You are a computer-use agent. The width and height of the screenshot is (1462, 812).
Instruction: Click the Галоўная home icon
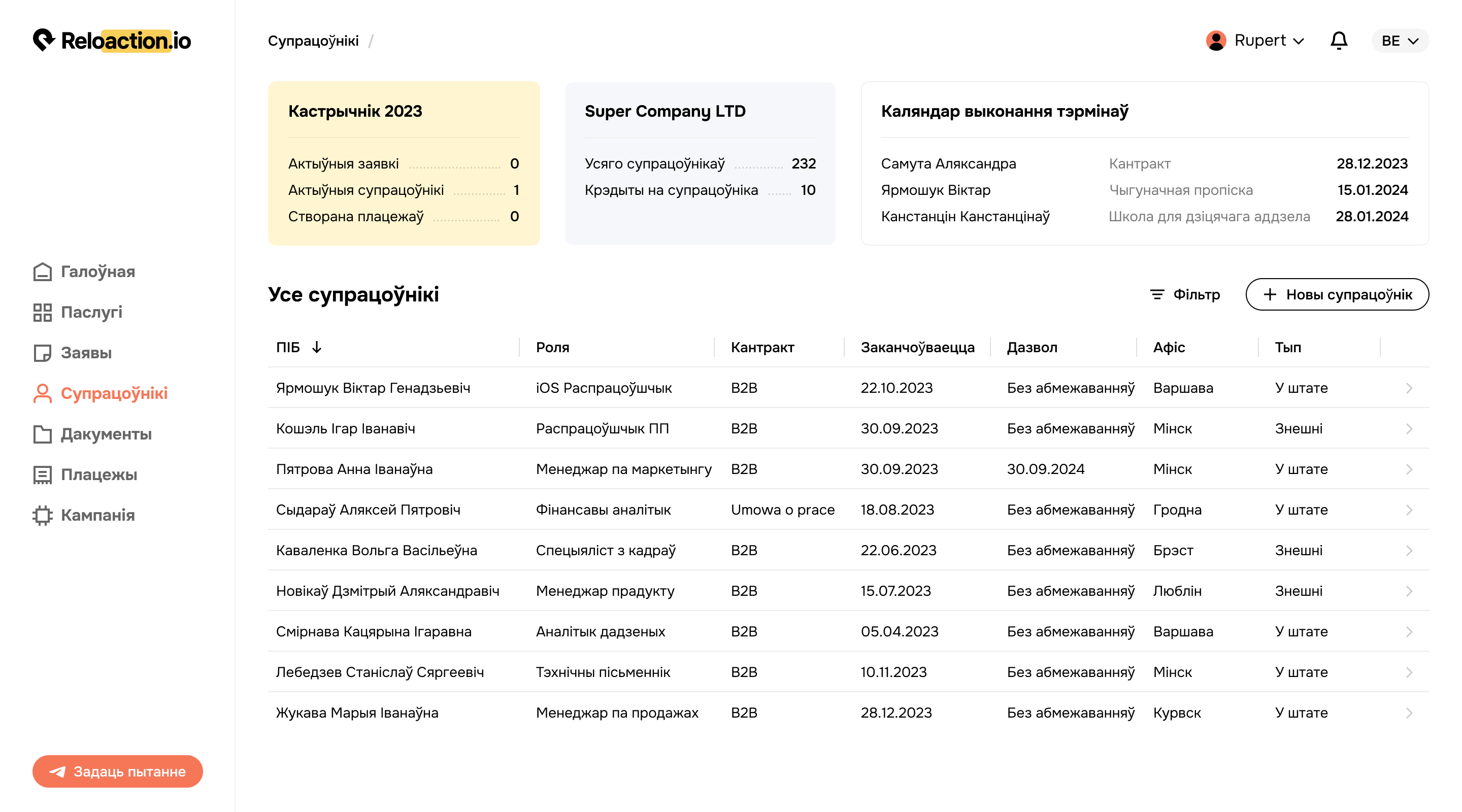click(x=42, y=272)
